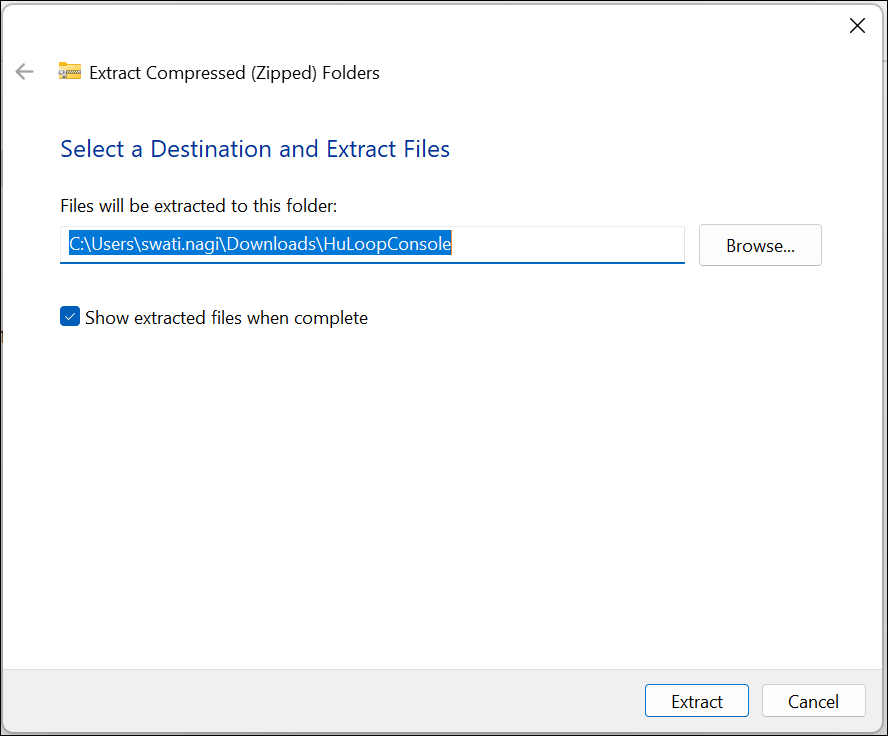Close the extraction dialog with the X
The image size is (888, 736).
click(x=857, y=26)
